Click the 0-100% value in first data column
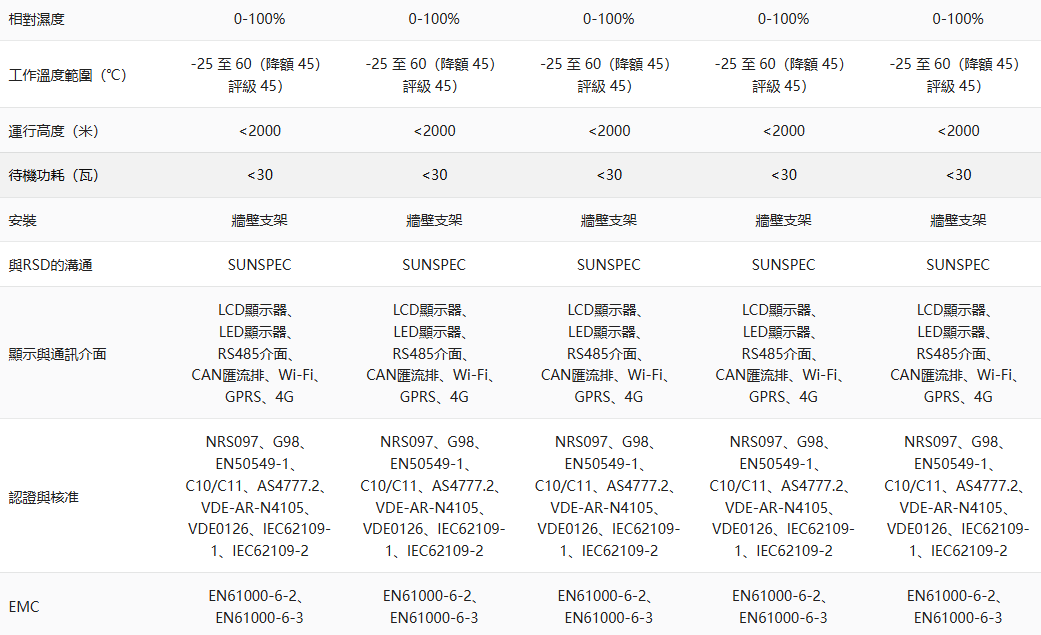This screenshot has height=635, width=1041. click(259, 19)
